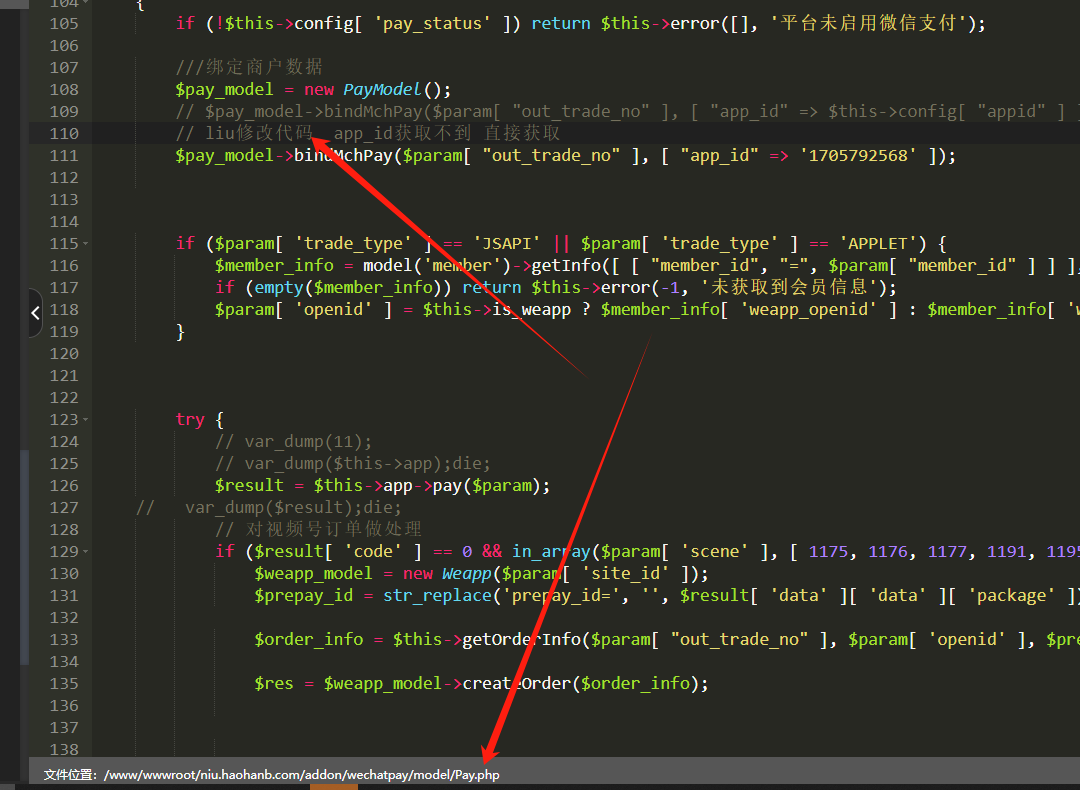
Task: Fold the code block at line 129
Action: 85,552
